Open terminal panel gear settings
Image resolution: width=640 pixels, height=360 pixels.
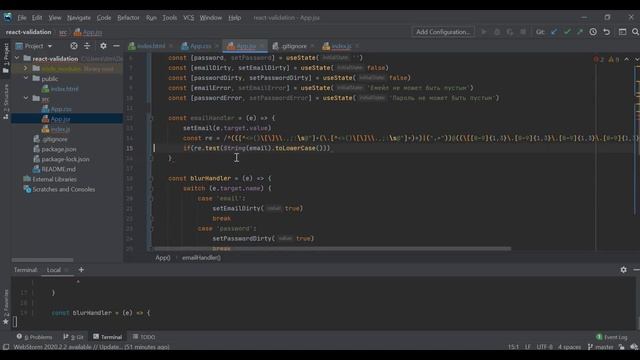[x=623, y=270]
